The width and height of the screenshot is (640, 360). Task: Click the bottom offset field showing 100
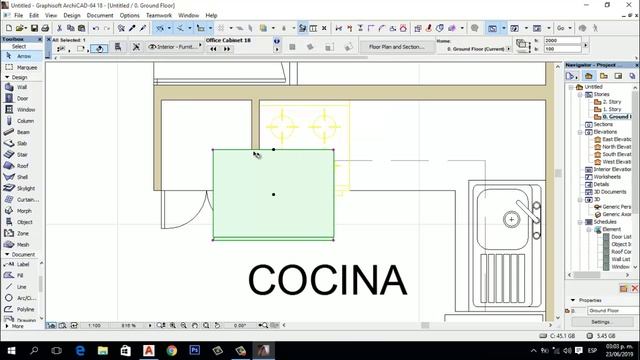pos(562,49)
